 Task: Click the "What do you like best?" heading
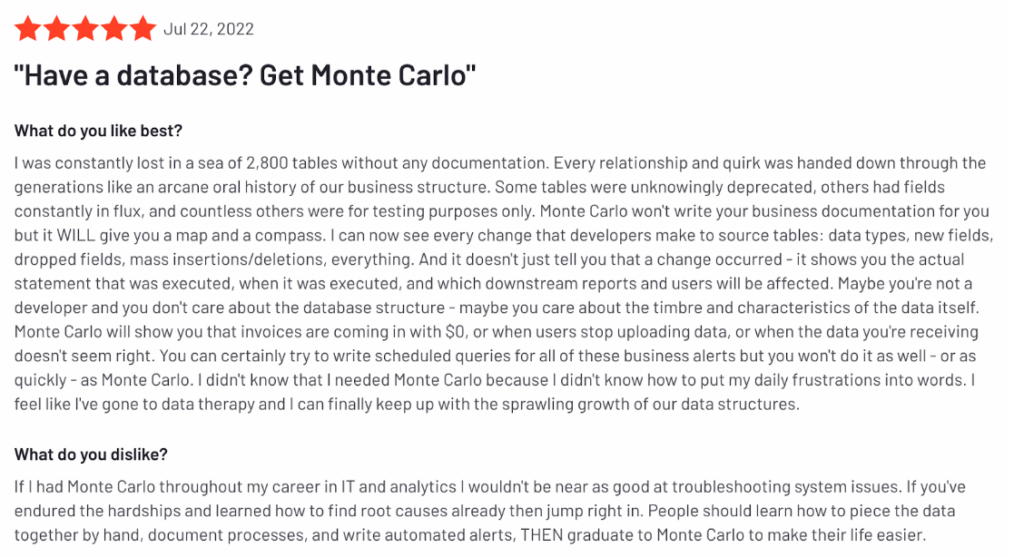98,131
